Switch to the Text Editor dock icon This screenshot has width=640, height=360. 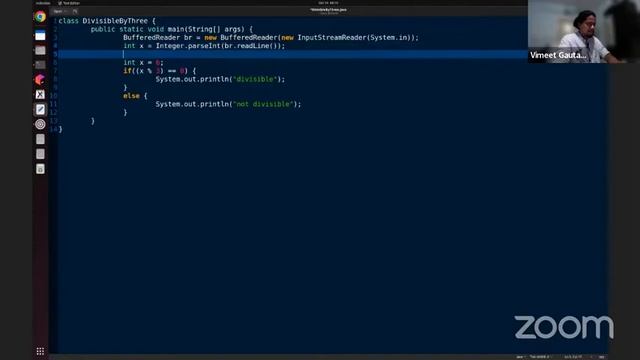pos(40,109)
